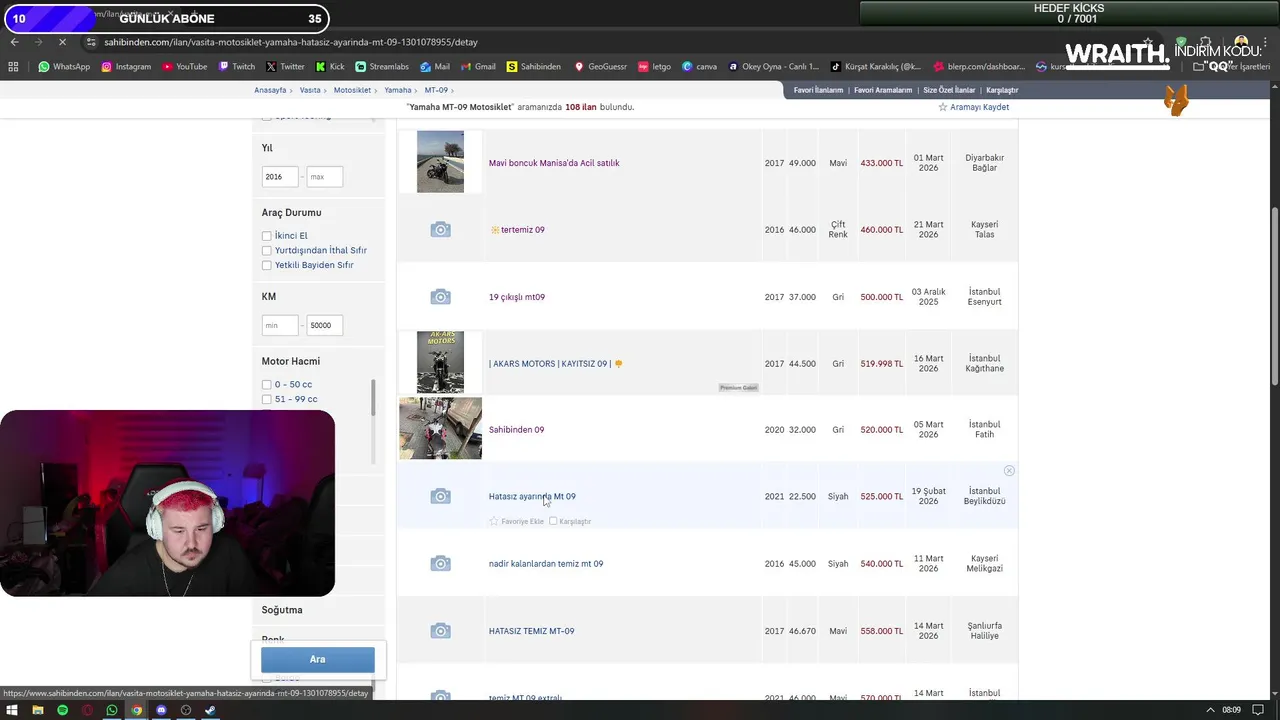Viewport: 1280px width, 720px height.
Task: Open Size Özel İlanlar menu
Action: pos(949,90)
